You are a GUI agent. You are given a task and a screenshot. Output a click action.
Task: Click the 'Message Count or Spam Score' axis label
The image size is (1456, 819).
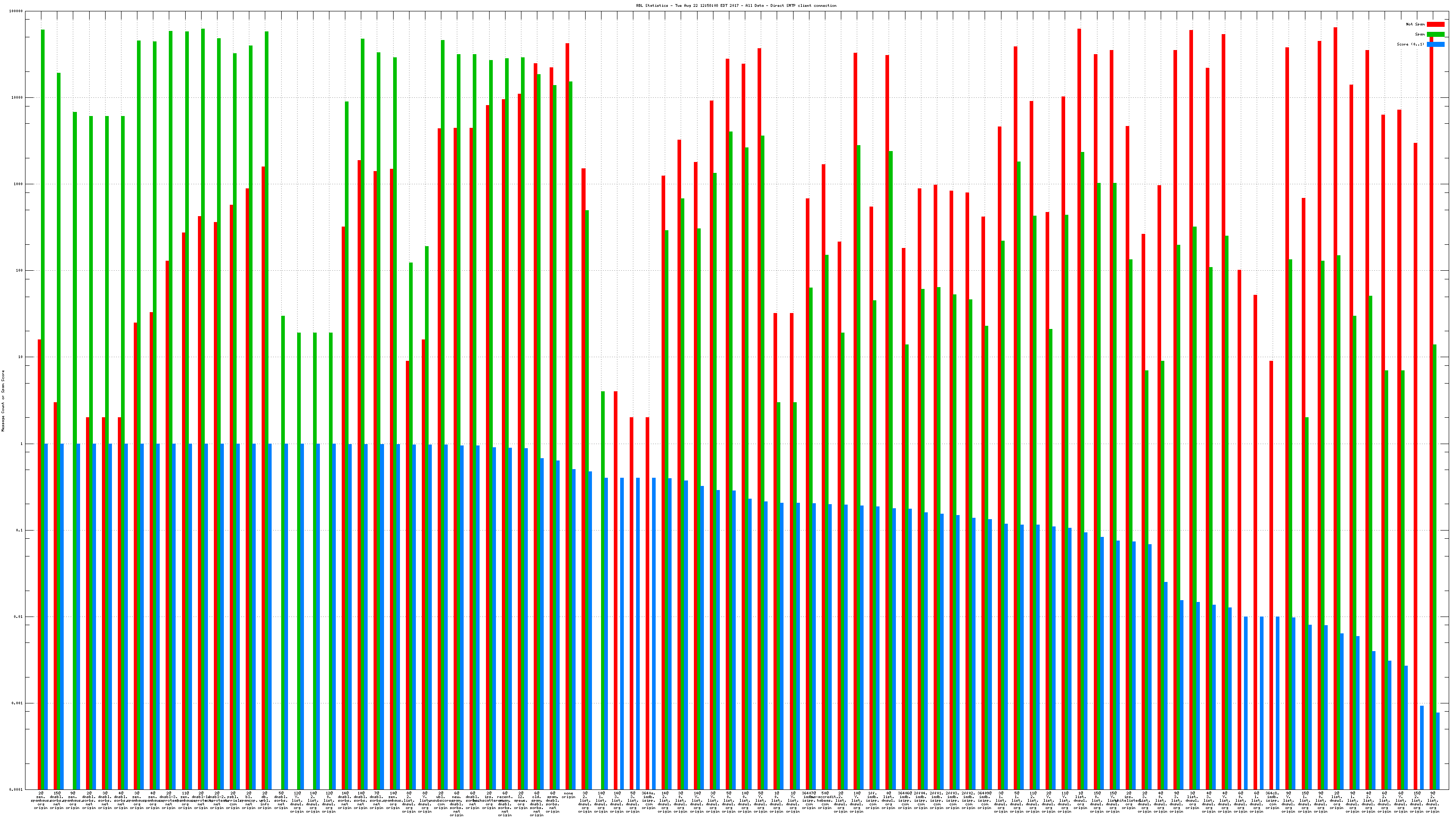coord(3,401)
